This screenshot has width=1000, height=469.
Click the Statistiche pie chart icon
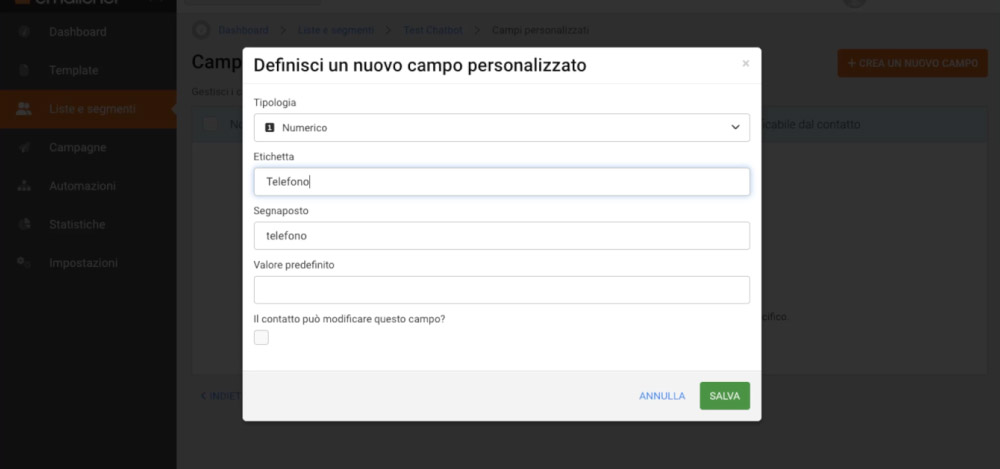24,224
